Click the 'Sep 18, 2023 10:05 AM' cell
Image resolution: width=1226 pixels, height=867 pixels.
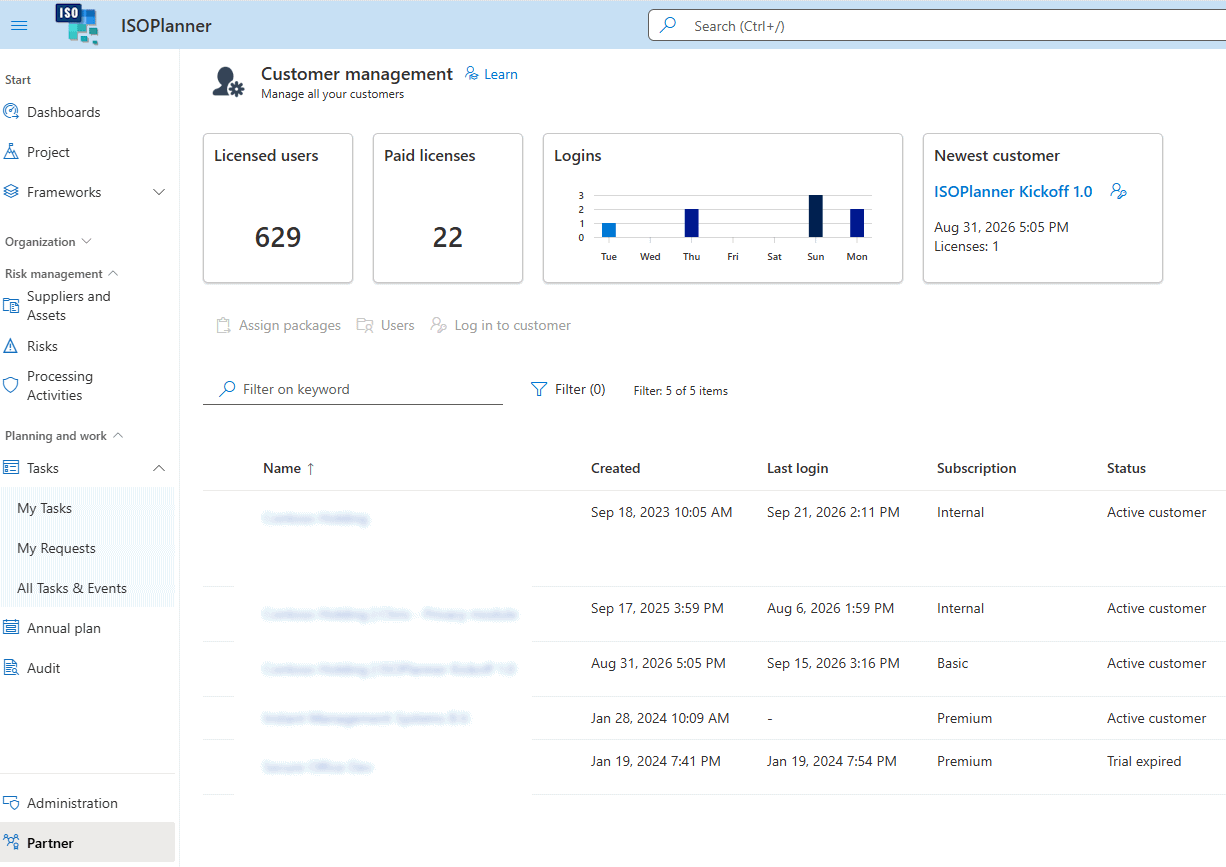661,512
